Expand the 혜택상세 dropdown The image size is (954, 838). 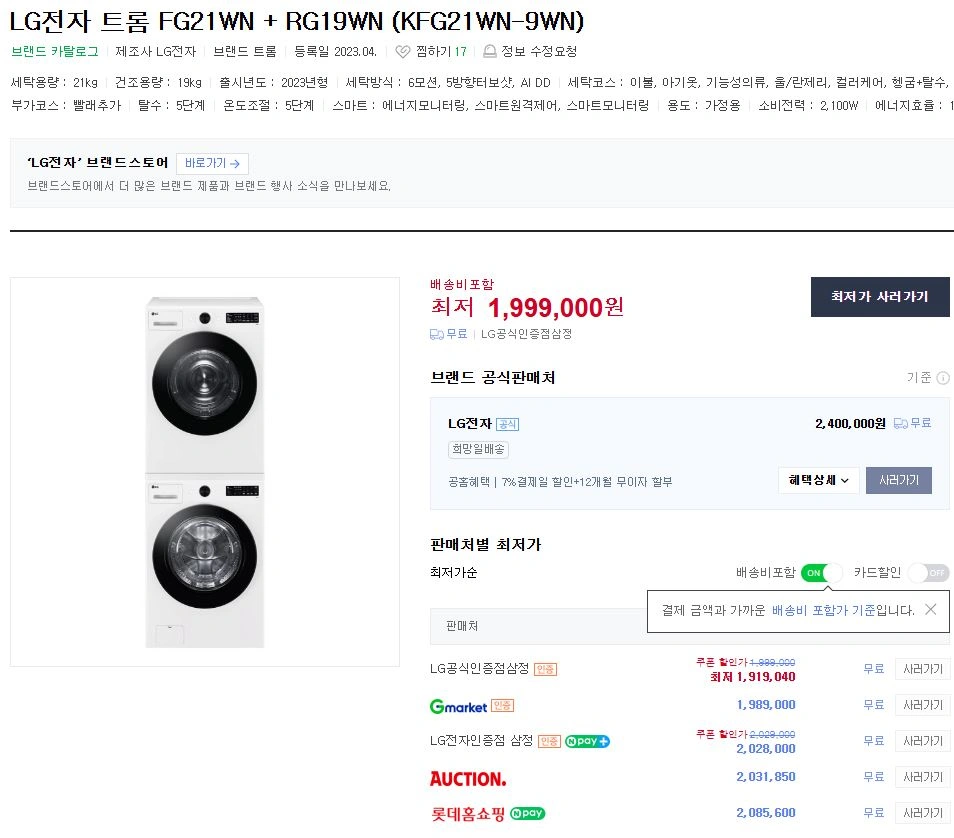(819, 481)
